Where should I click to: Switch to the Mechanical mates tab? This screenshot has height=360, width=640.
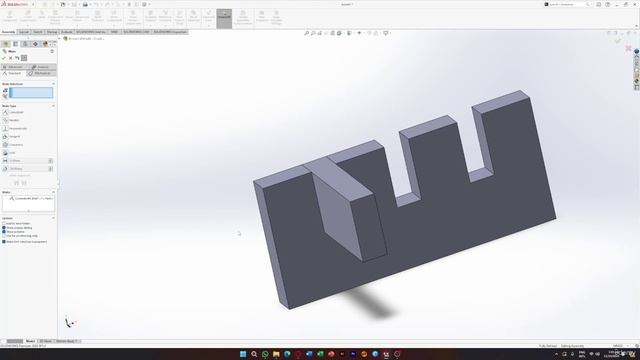click(42, 73)
